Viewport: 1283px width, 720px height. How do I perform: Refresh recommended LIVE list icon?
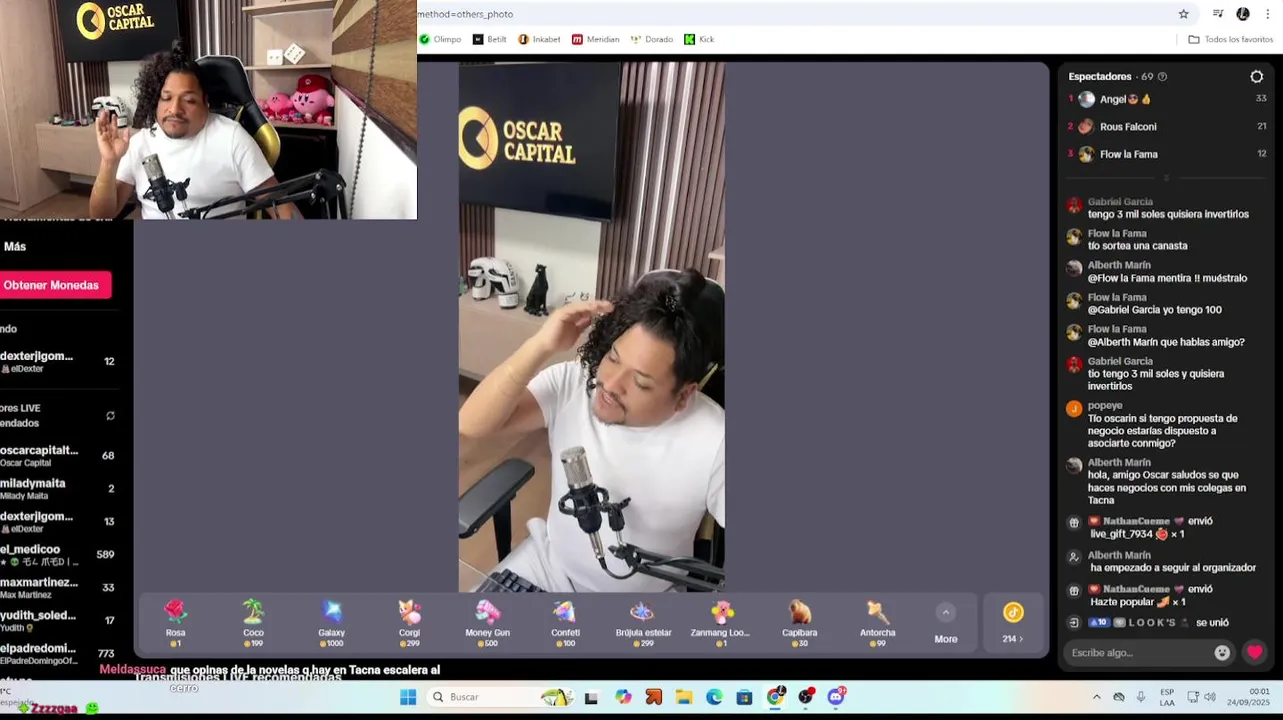(x=110, y=416)
